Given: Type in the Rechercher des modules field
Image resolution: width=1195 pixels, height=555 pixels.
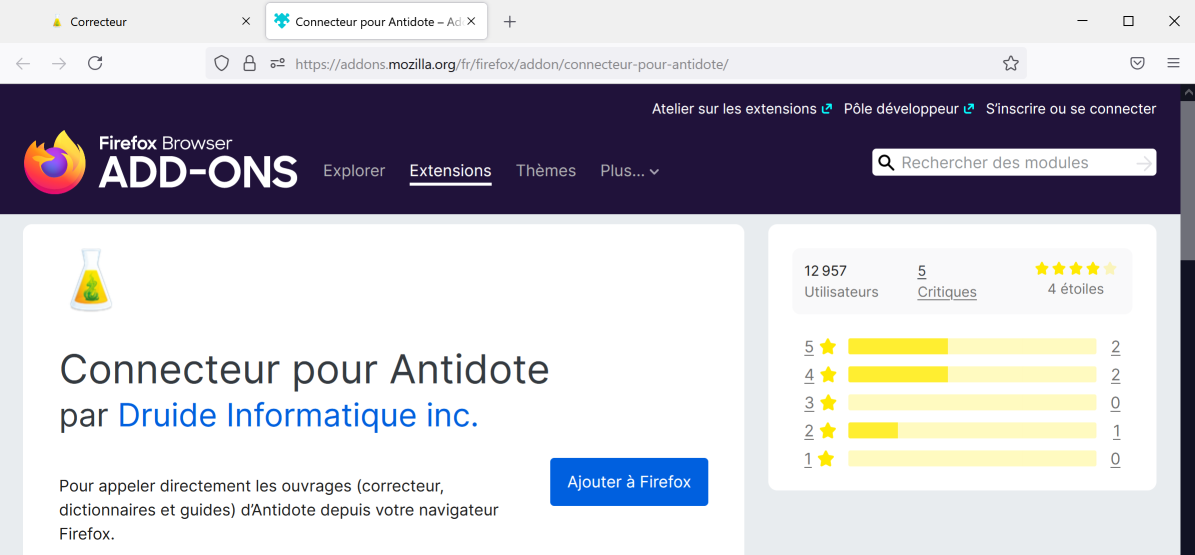Looking at the screenshot, I should 1010,163.
